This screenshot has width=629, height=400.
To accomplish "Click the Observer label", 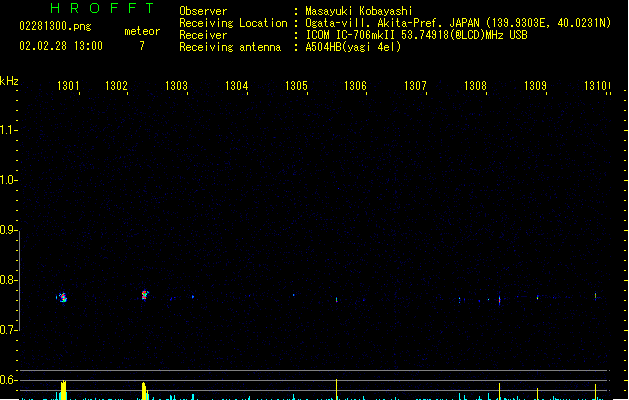I will pos(203,11).
